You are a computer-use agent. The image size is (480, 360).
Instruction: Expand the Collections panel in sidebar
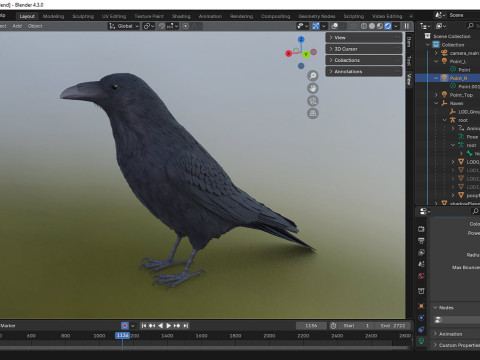pyautogui.click(x=364, y=60)
